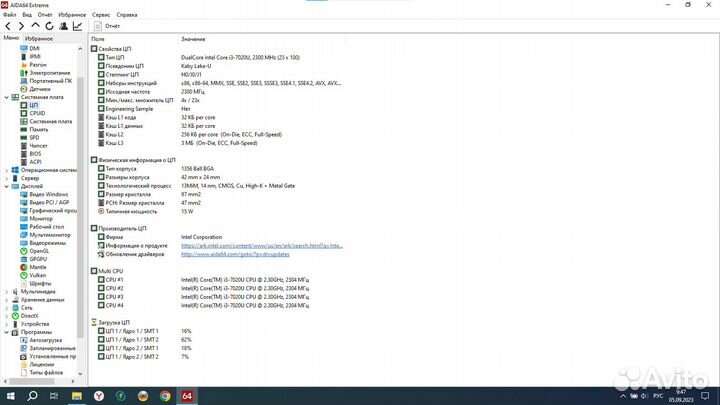Click the Тип ЦП row
The image size is (720, 405).
click(216, 57)
